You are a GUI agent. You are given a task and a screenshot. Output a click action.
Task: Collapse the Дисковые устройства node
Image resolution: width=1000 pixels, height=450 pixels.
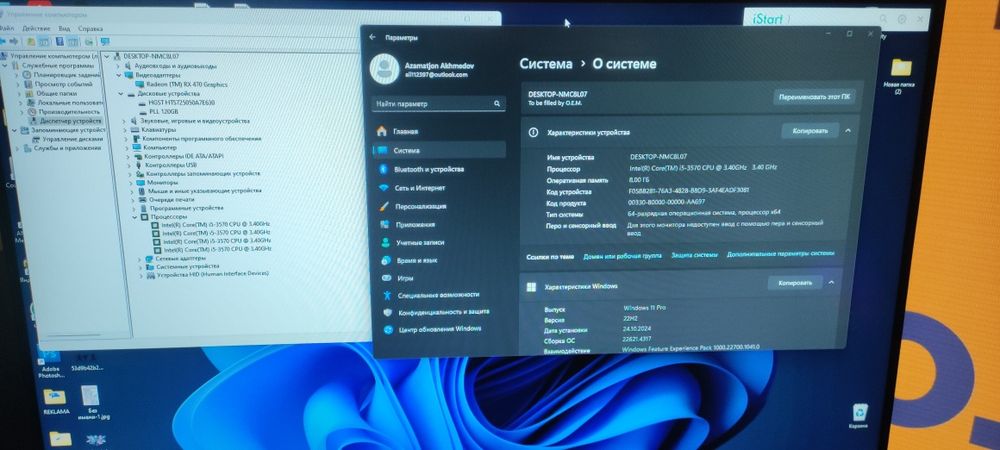[121, 93]
